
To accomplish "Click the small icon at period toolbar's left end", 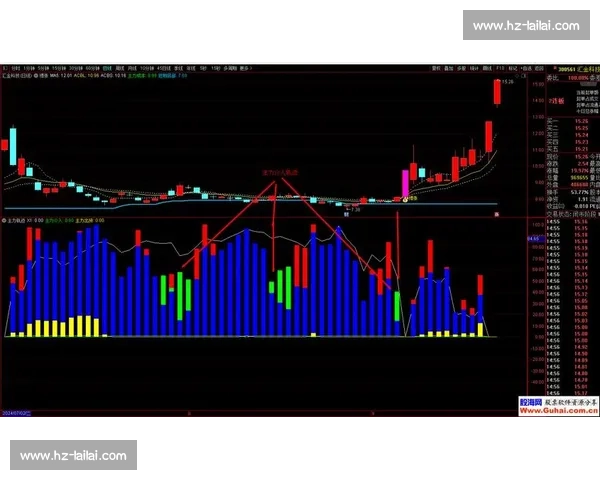I will [4, 67].
